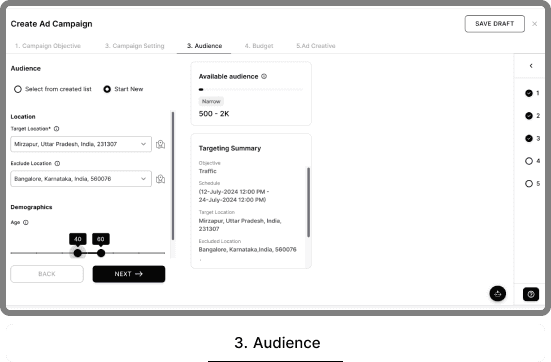Click the '3. Audience' caption below the dialog
551x362 pixels.
[x=277, y=343]
